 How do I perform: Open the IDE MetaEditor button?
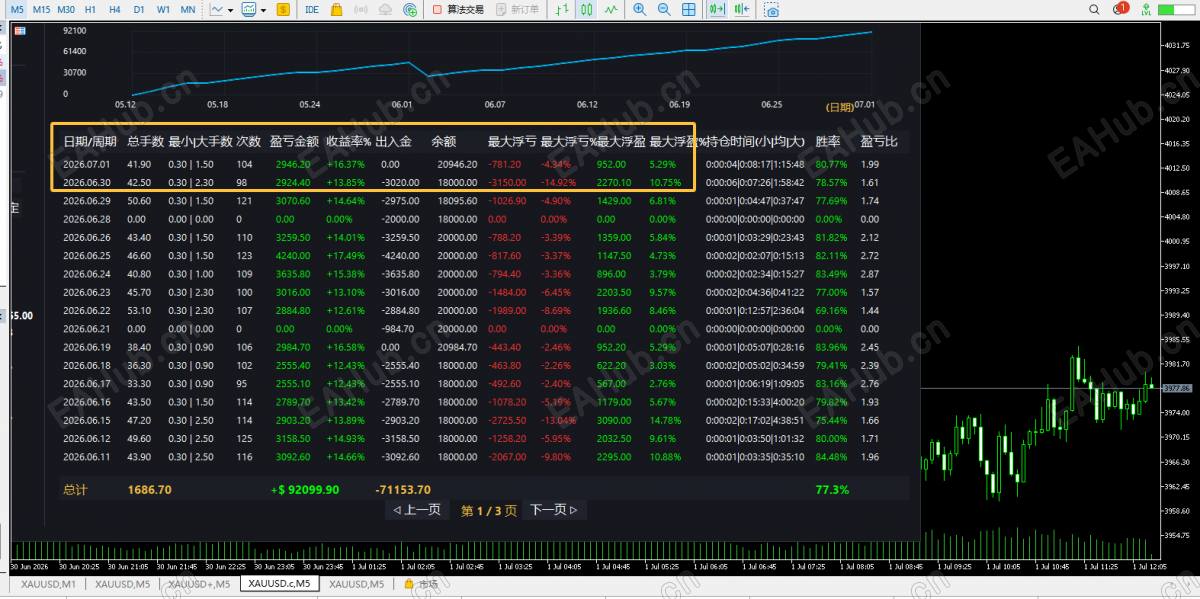coord(312,9)
